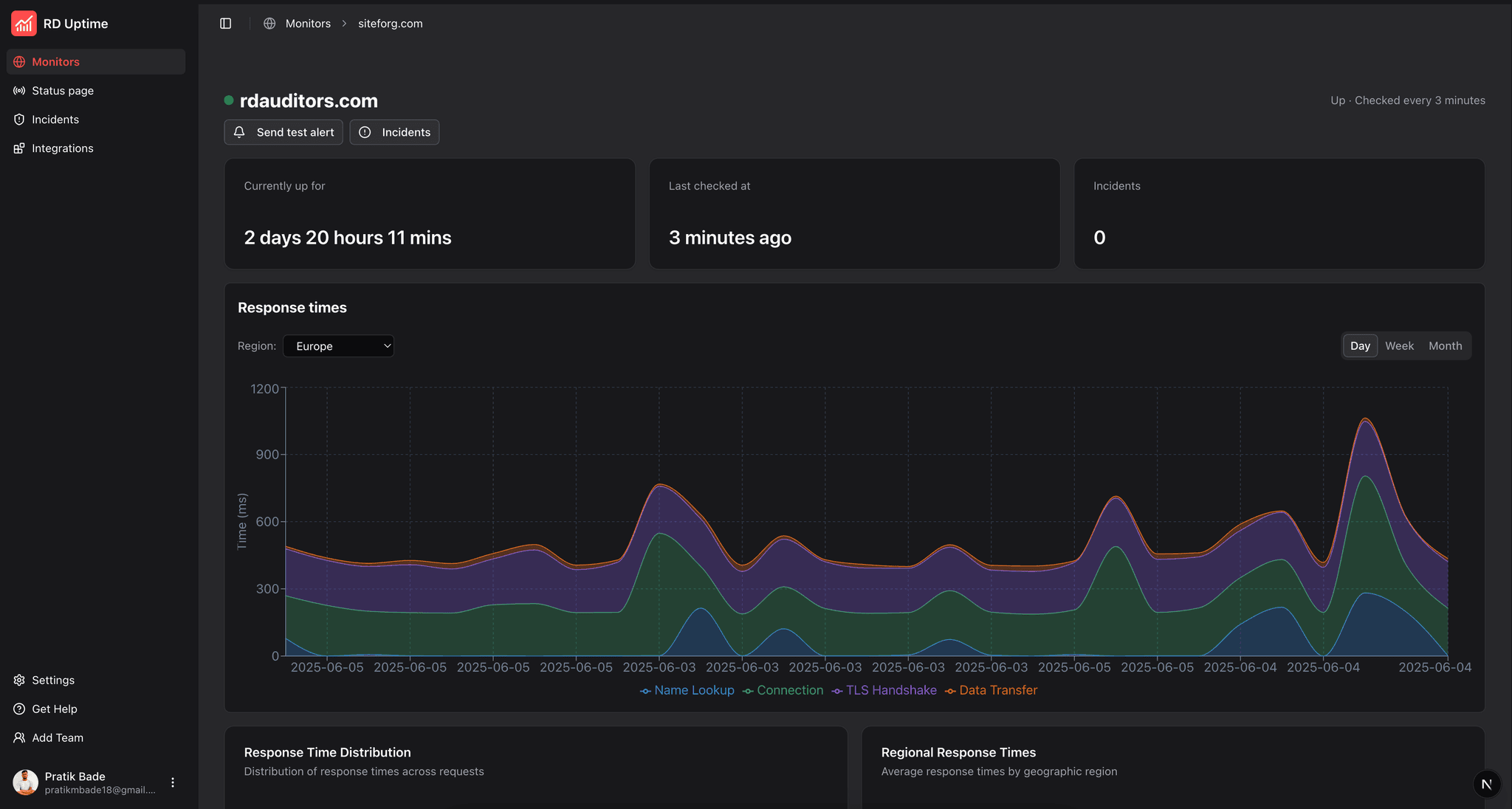The width and height of the screenshot is (1512, 809).
Task: Click Data Transfer orange legend marker
Action: [951, 691]
